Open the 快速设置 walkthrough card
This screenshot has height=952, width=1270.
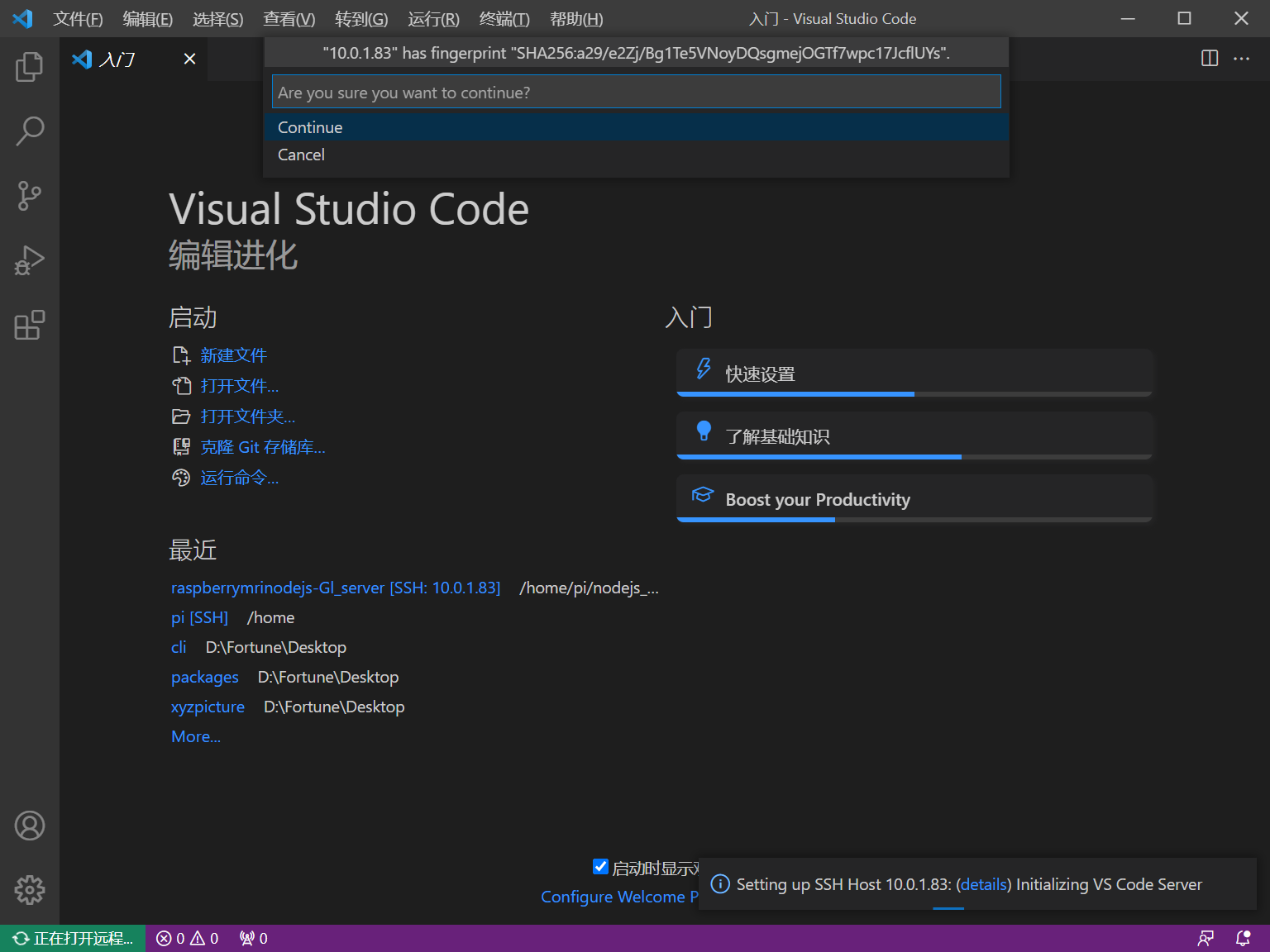pyautogui.click(x=914, y=373)
